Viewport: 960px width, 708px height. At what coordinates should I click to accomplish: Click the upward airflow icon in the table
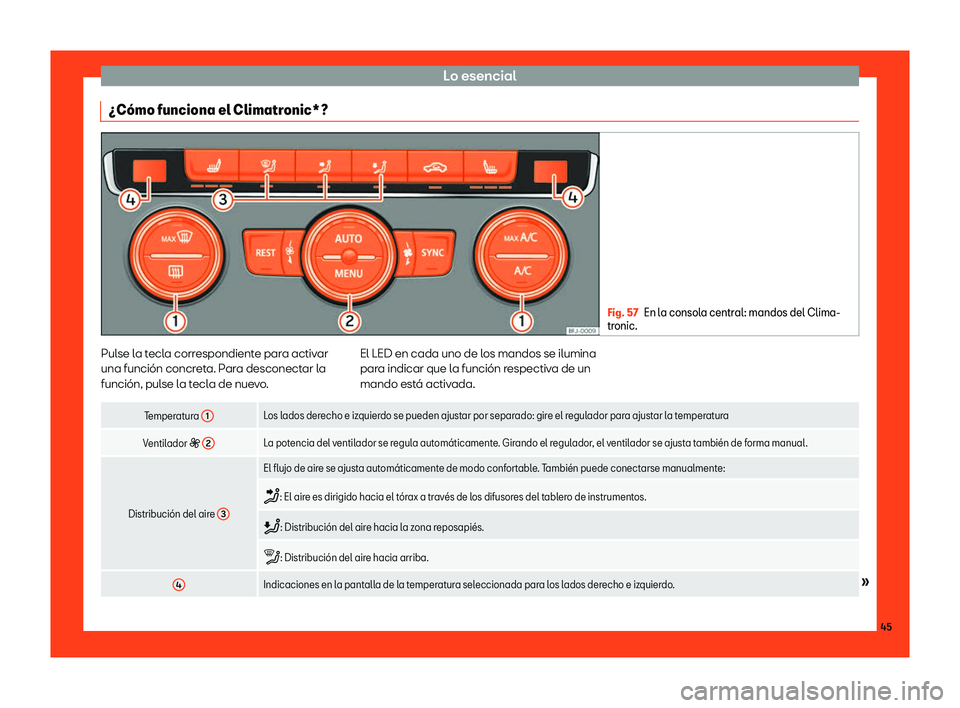(272, 557)
